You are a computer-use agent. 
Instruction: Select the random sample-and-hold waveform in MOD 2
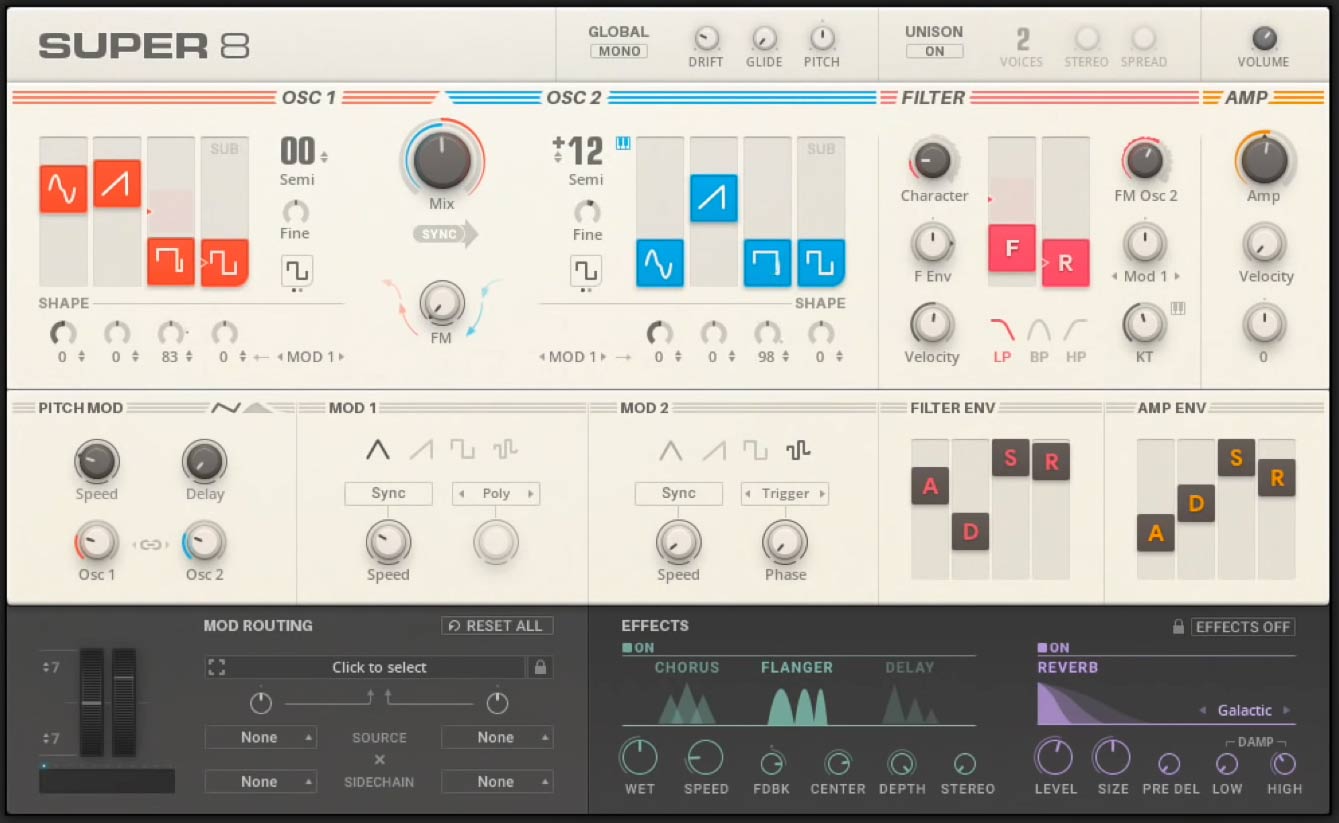tap(797, 451)
